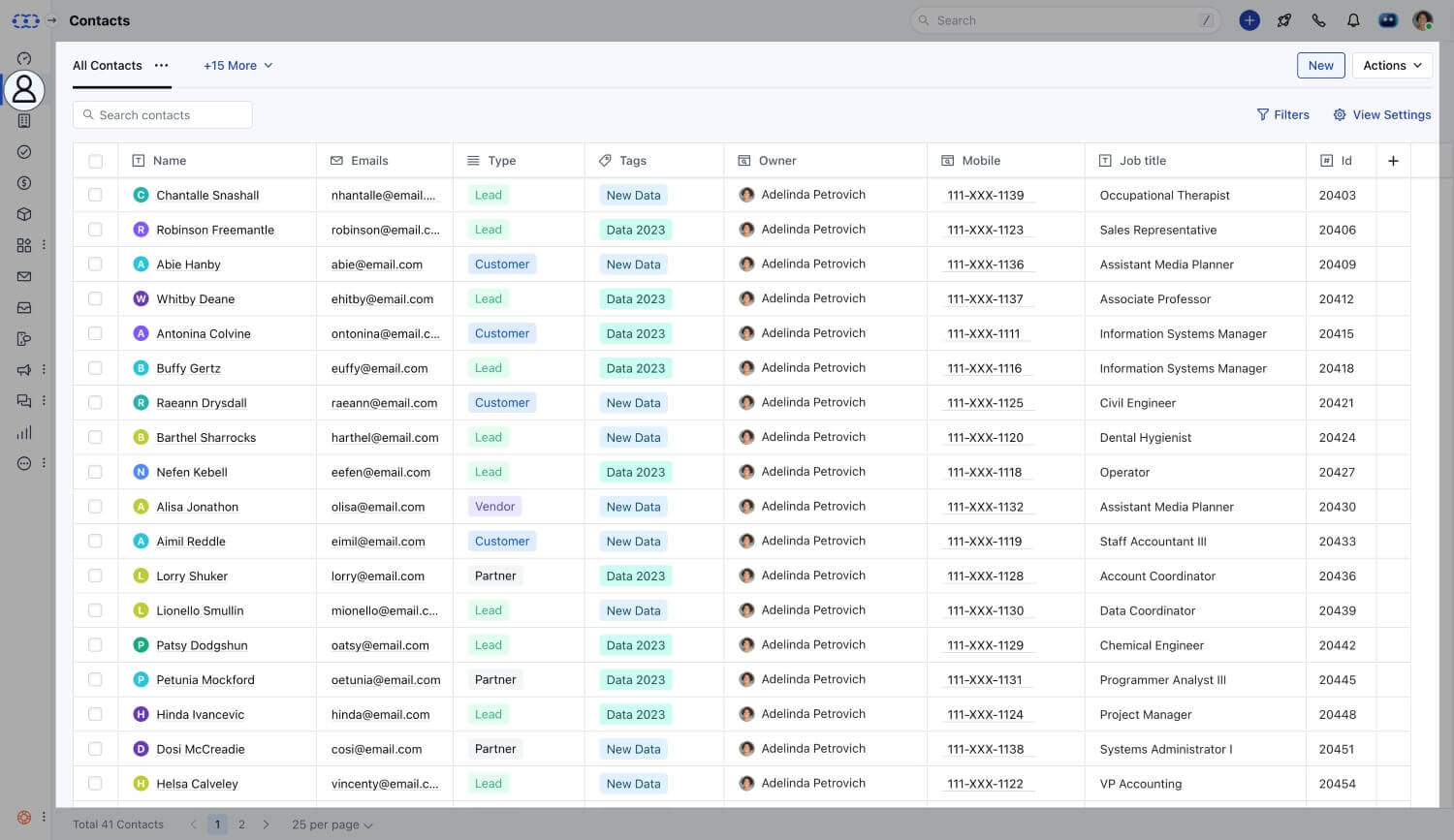
Task: Expand options dots next to megaphone icon
Action: point(44,370)
